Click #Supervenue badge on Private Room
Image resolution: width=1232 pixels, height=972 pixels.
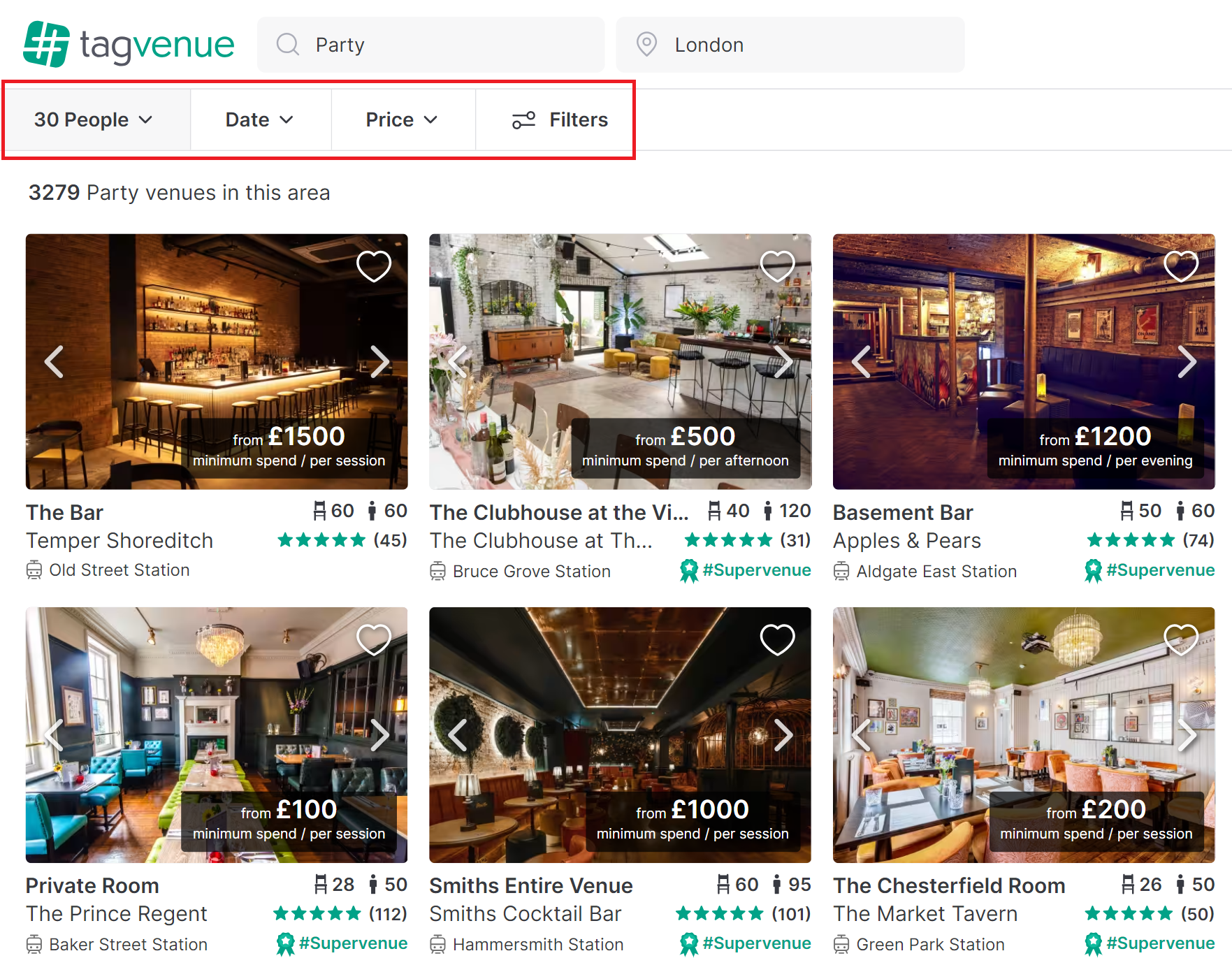tap(342, 943)
